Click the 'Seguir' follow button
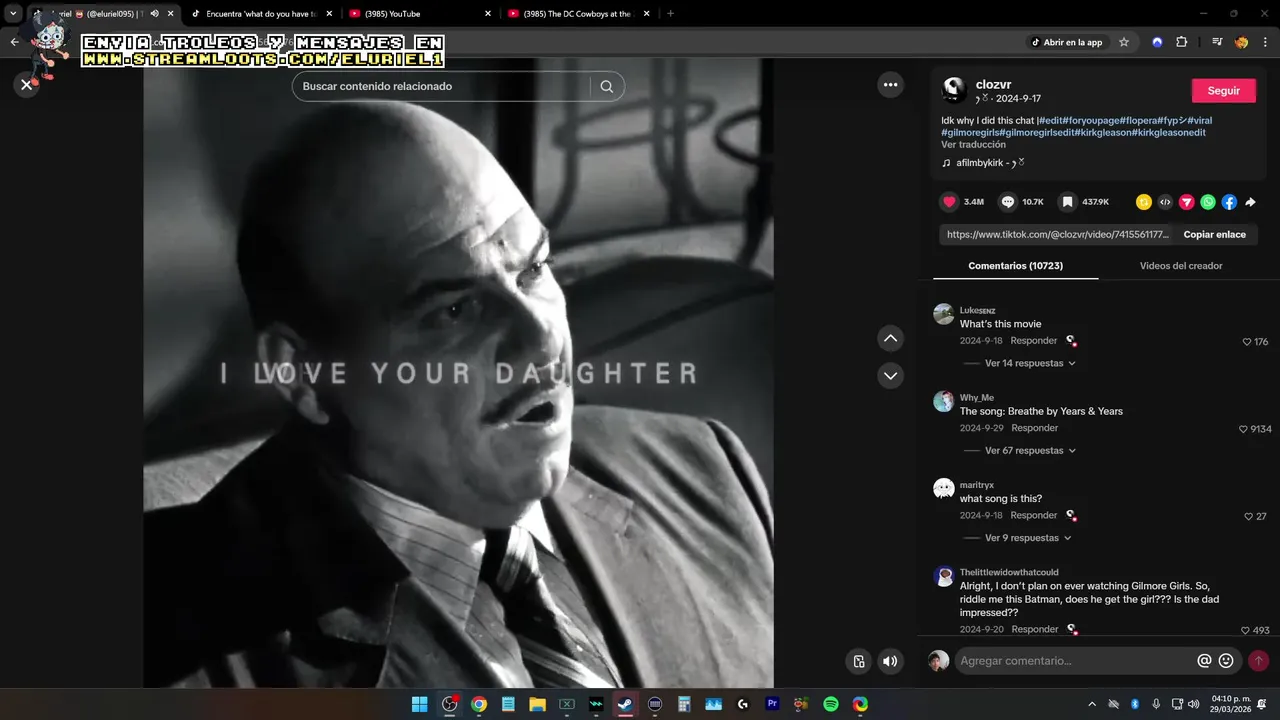This screenshot has width=1280, height=720. click(1223, 90)
